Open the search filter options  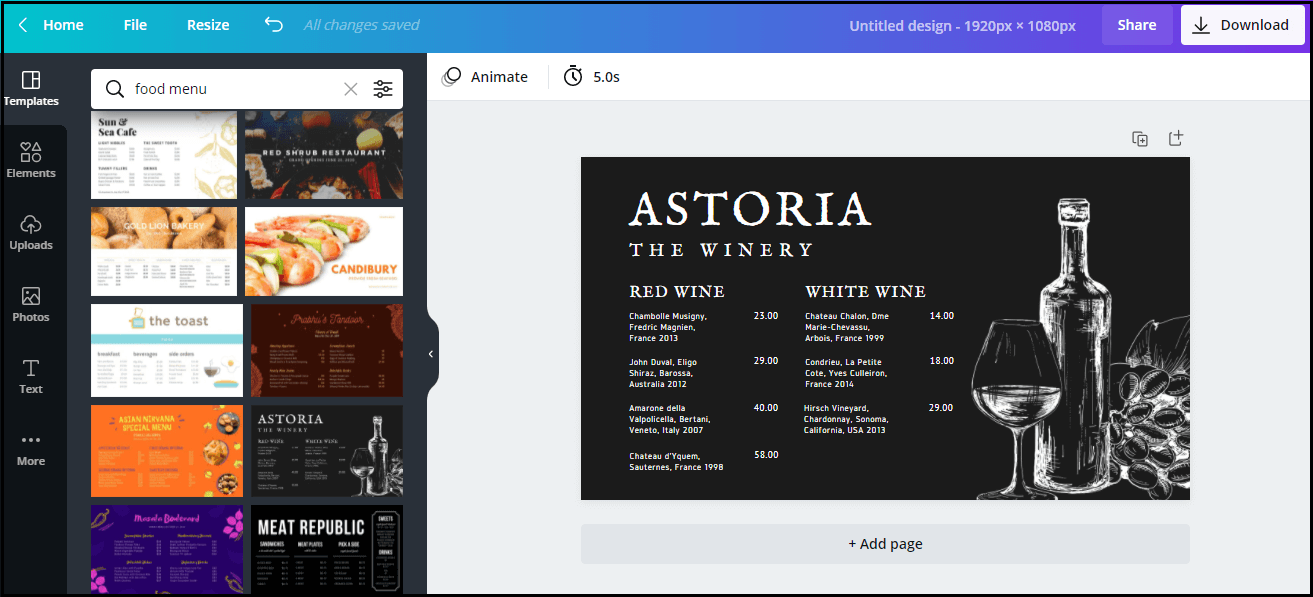click(x=383, y=89)
